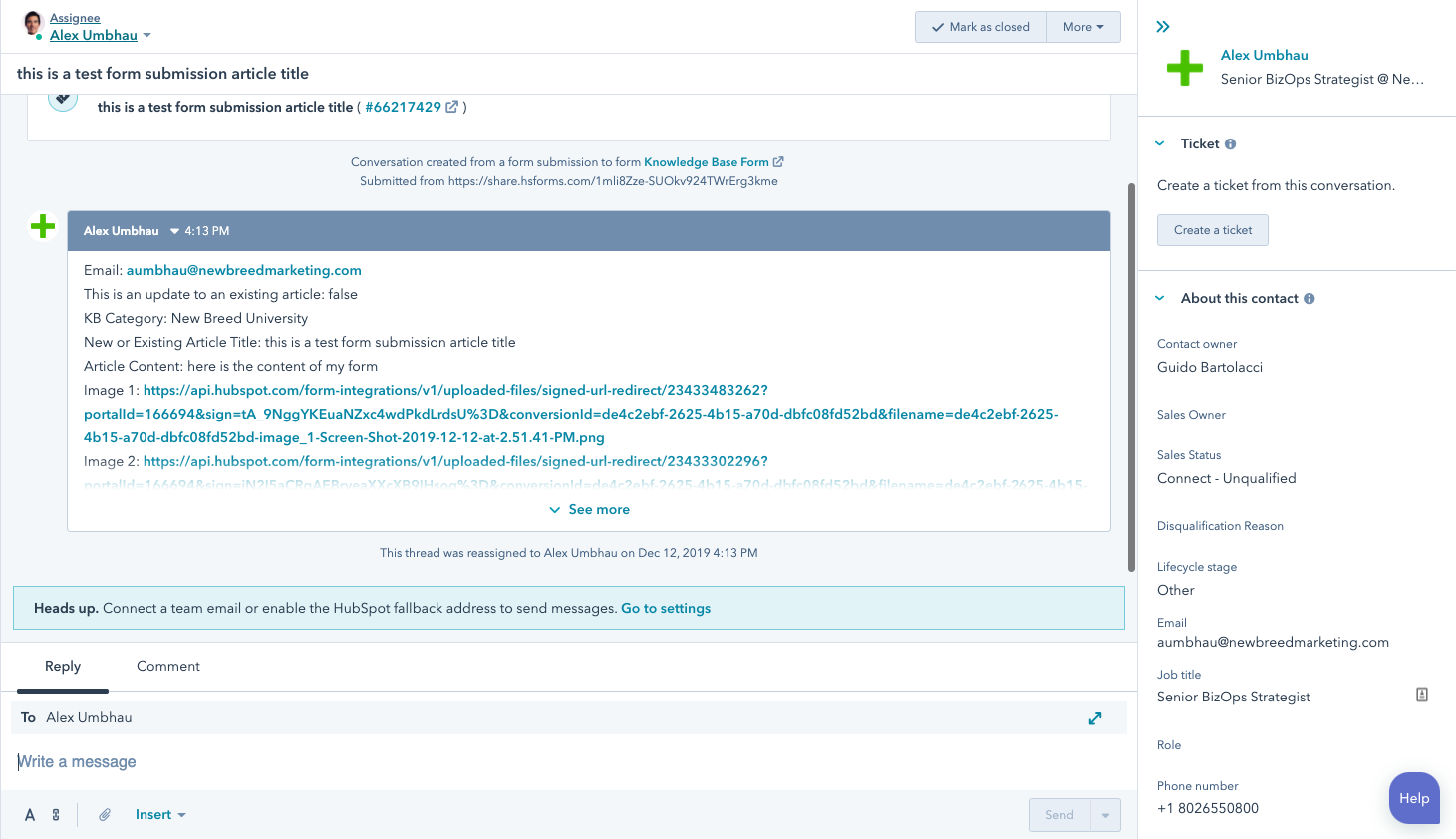The image size is (1456, 839).
Task: Click the insert link icon in composer
Action: coord(56,815)
